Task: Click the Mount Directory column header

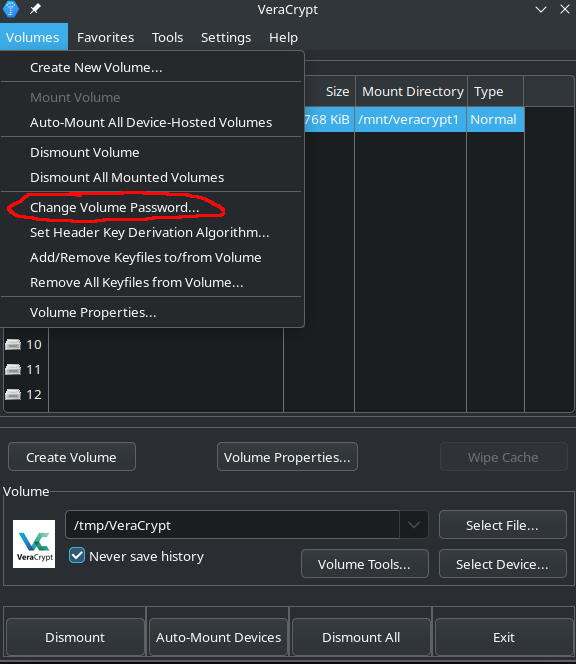Action: 412,91
